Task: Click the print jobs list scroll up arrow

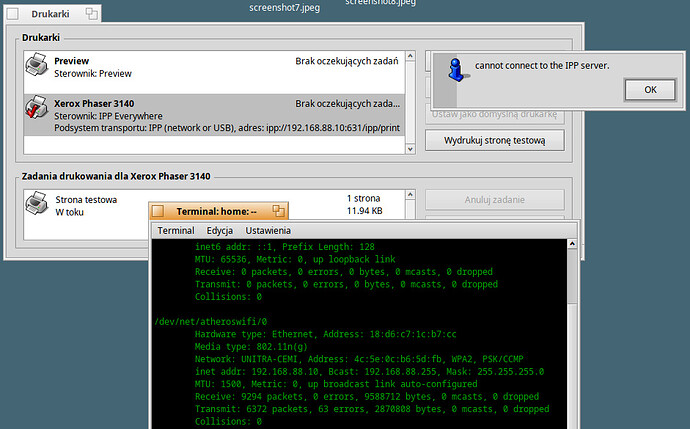Action: click(410, 194)
